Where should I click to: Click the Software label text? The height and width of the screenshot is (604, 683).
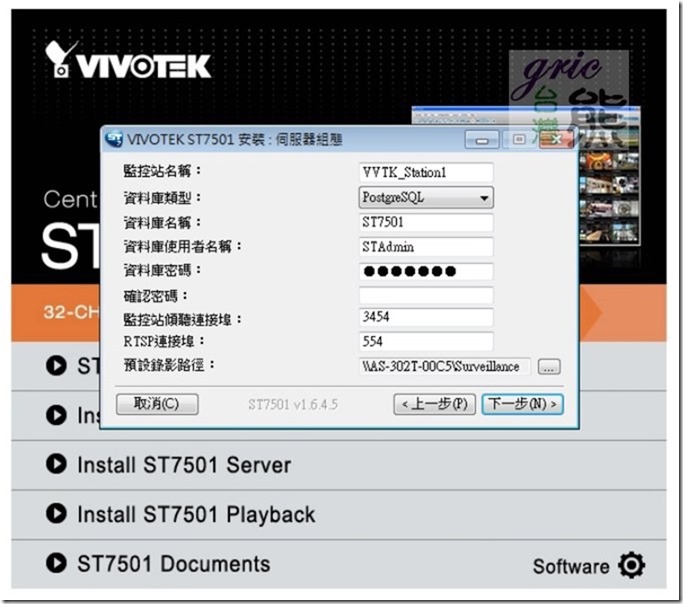click(x=571, y=567)
